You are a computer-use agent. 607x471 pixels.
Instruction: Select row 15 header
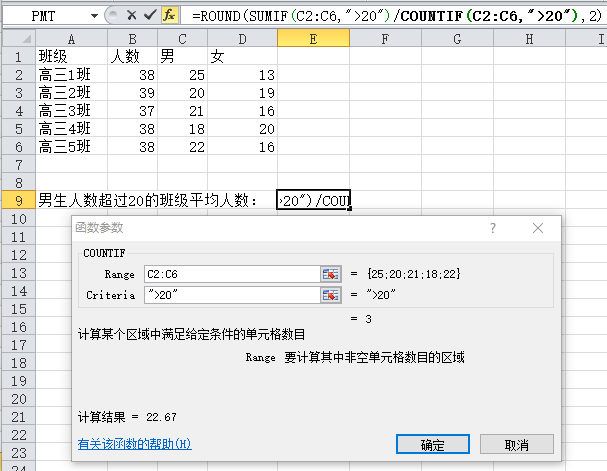tap(19, 308)
